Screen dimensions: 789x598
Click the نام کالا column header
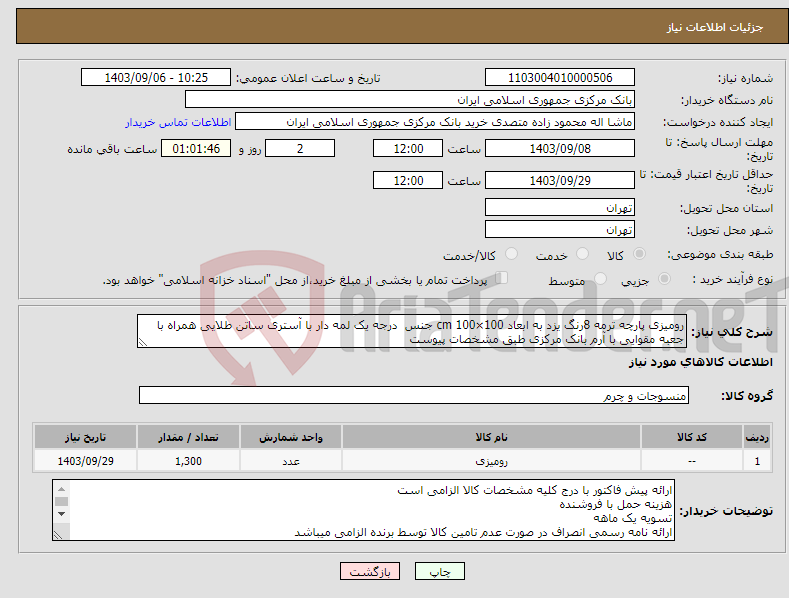pos(491,437)
